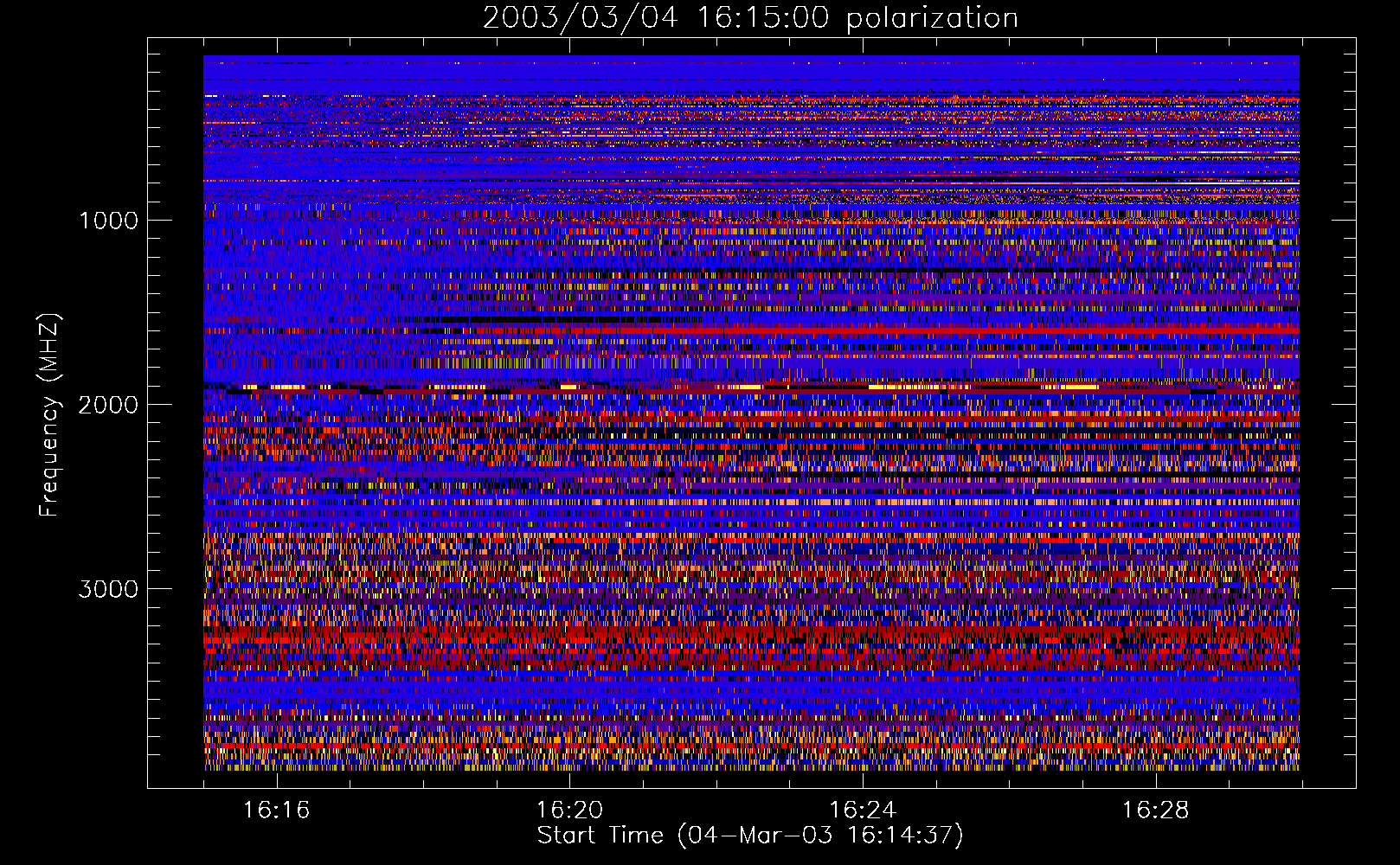Select the 'Start Time (04-Mar-03 16:14:37)' axis label
This screenshot has height=865, width=1400.
(x=750, y=836)
